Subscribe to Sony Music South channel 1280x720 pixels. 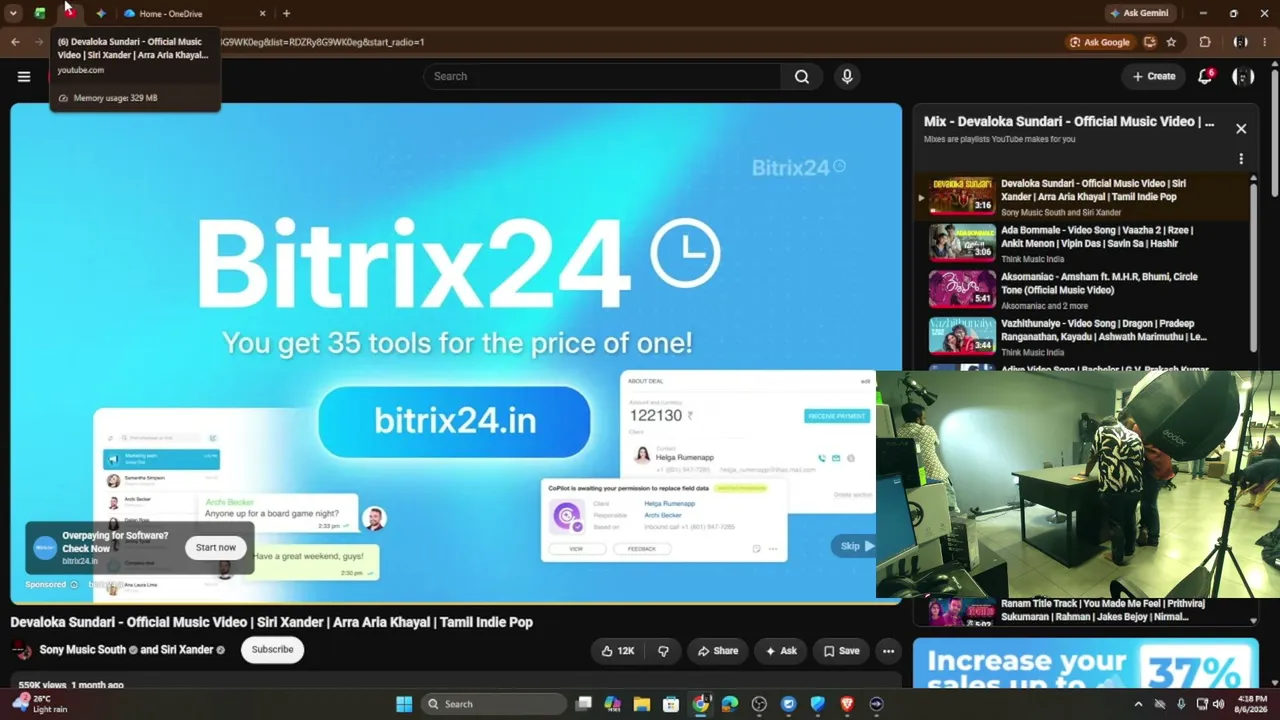click(272, 650)
